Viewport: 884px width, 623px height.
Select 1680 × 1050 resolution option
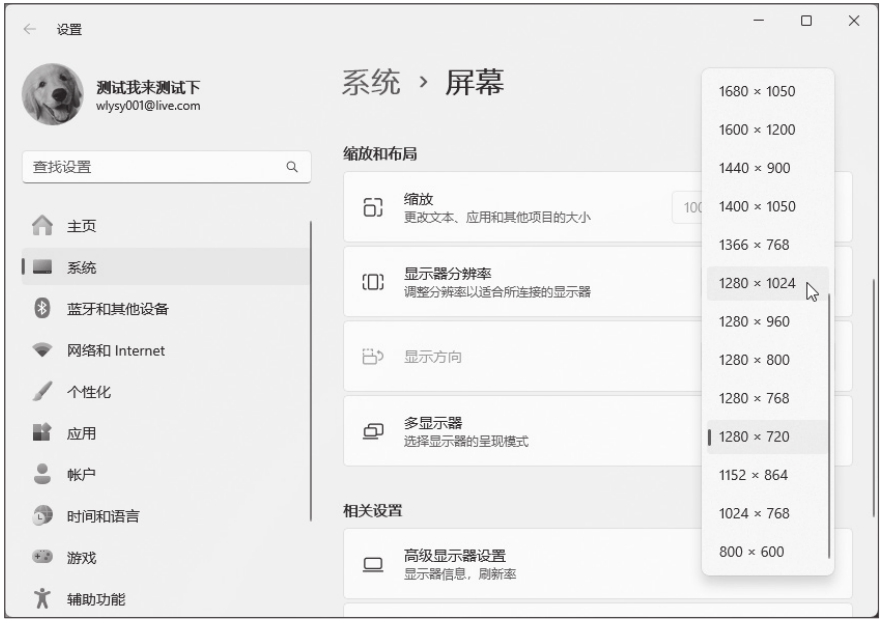[757, 92]
